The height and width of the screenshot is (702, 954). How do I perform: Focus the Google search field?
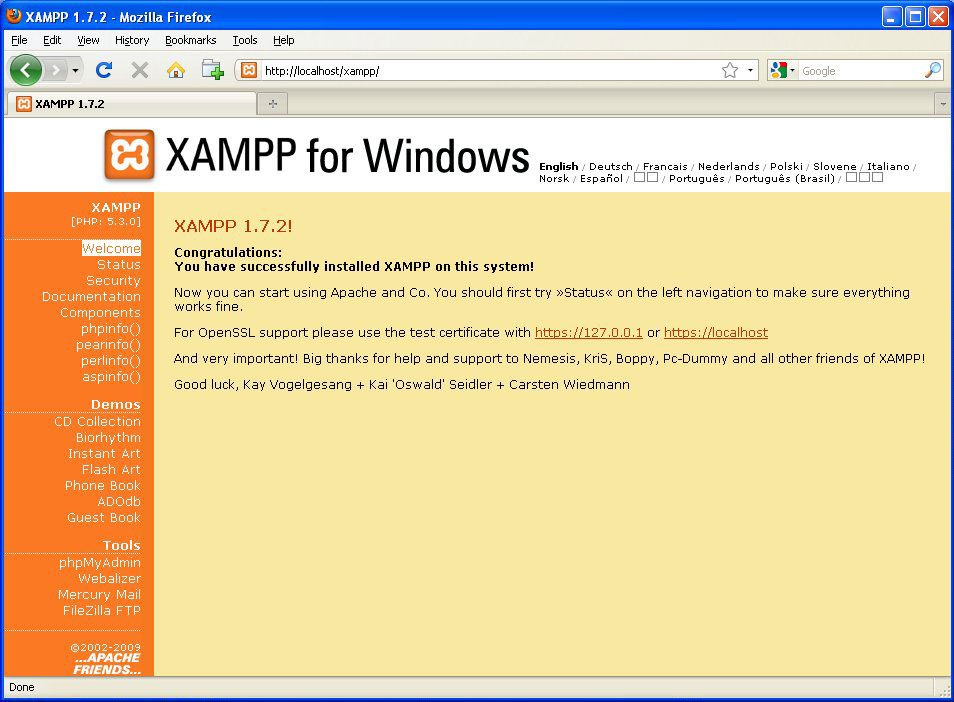[x=860, y=71]
